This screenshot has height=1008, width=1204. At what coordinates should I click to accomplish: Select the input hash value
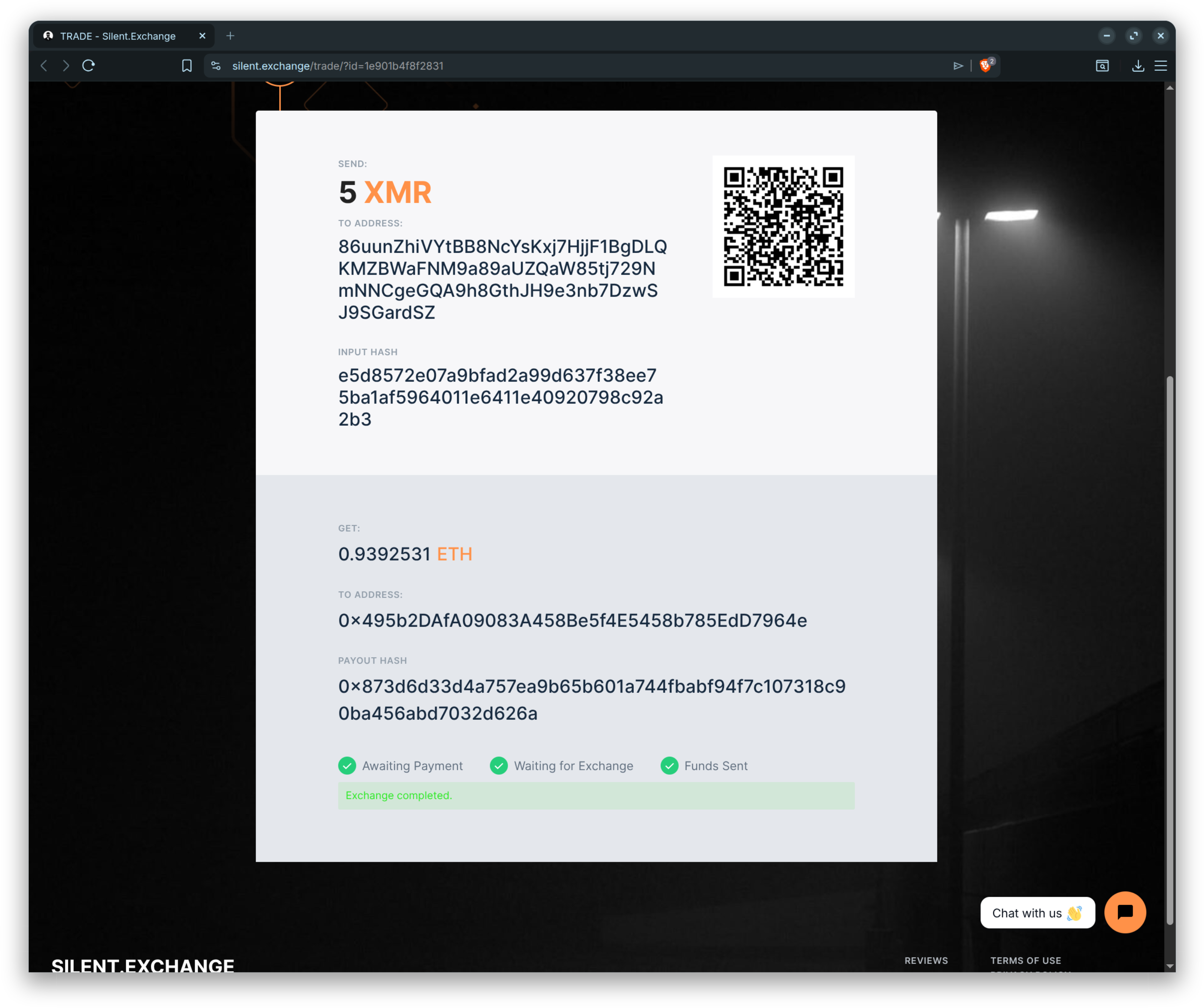tap(501, 397)
